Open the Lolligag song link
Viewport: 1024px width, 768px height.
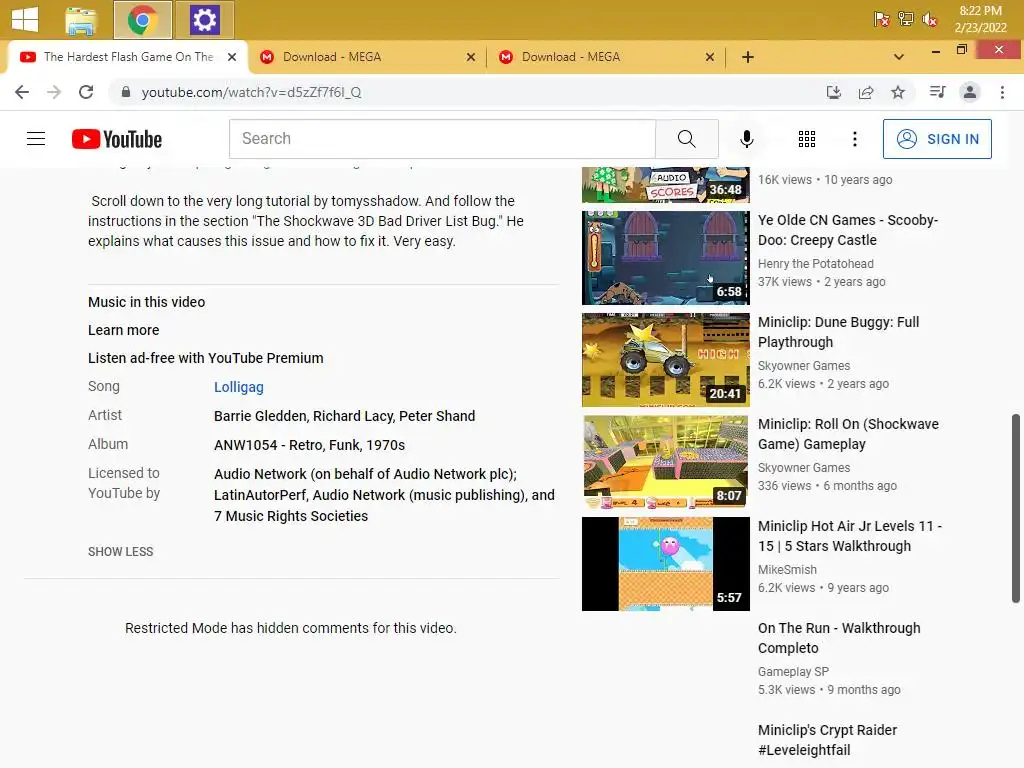239,387
